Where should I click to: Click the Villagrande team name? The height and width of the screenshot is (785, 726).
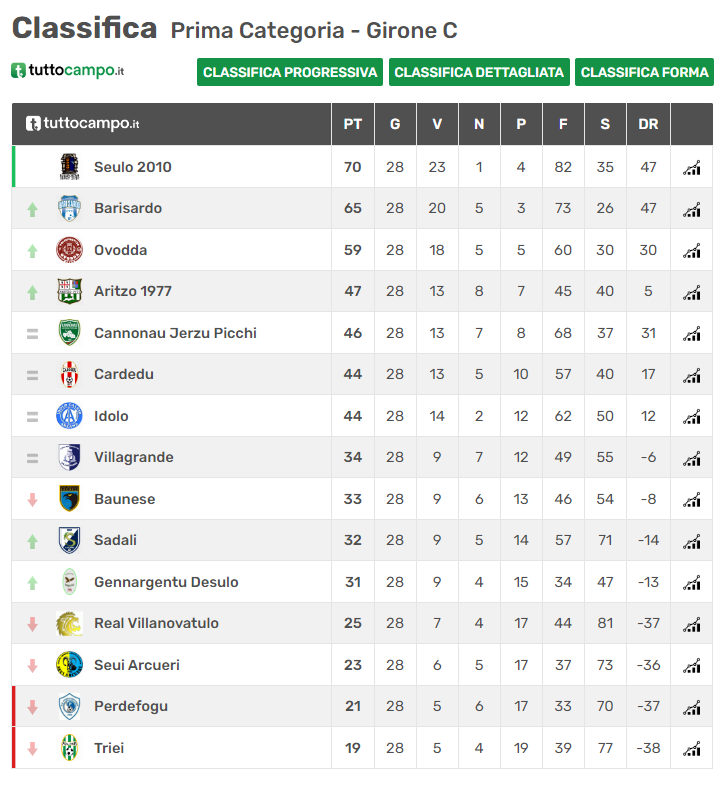(x=134, y=457)
